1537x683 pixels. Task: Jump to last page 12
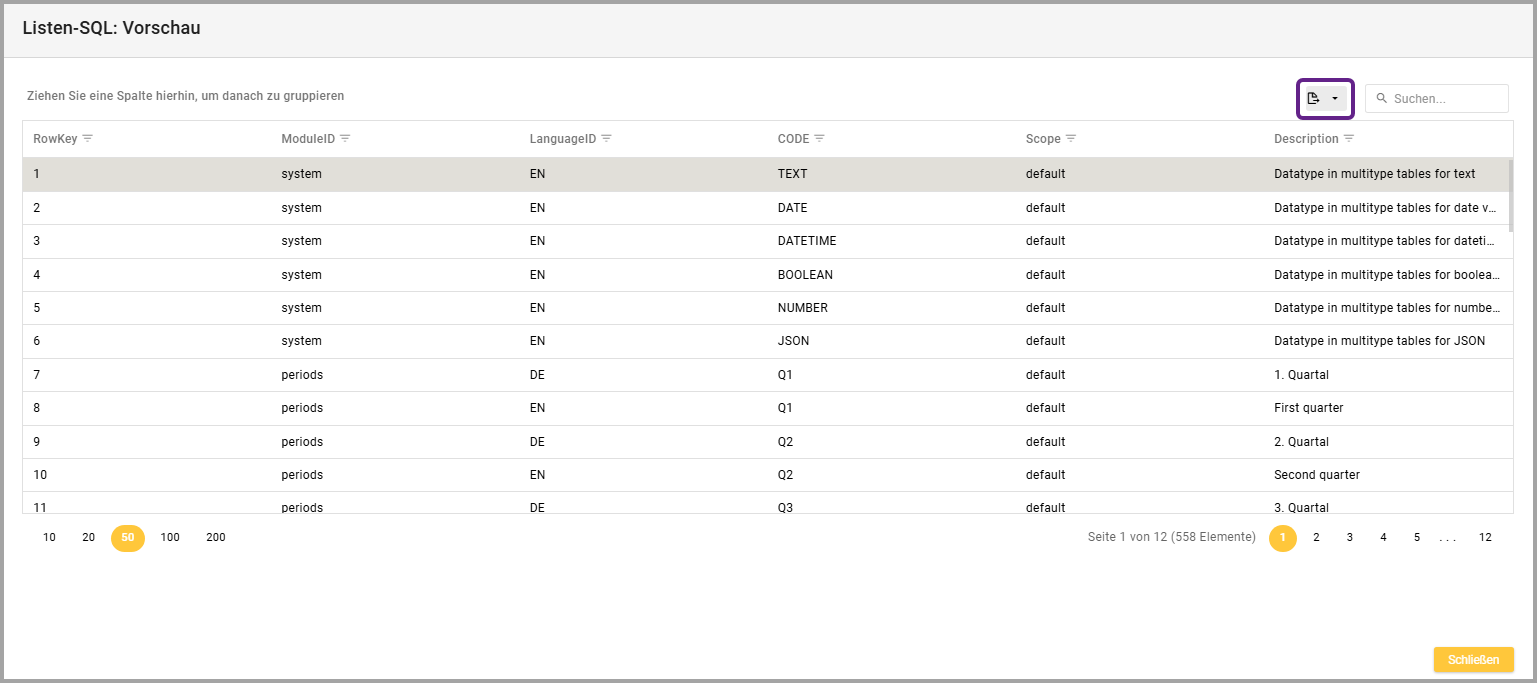click(x=1485, y=538)
